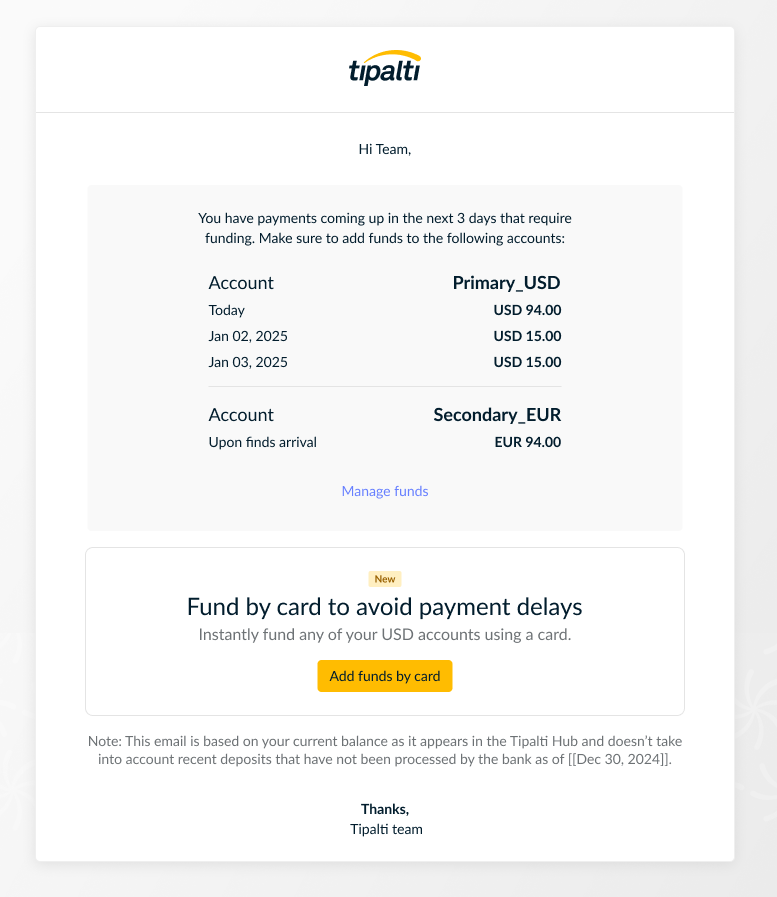Click the Hi Team greeting
Viewport: 777px width, 897px height.
coord(384,149)
